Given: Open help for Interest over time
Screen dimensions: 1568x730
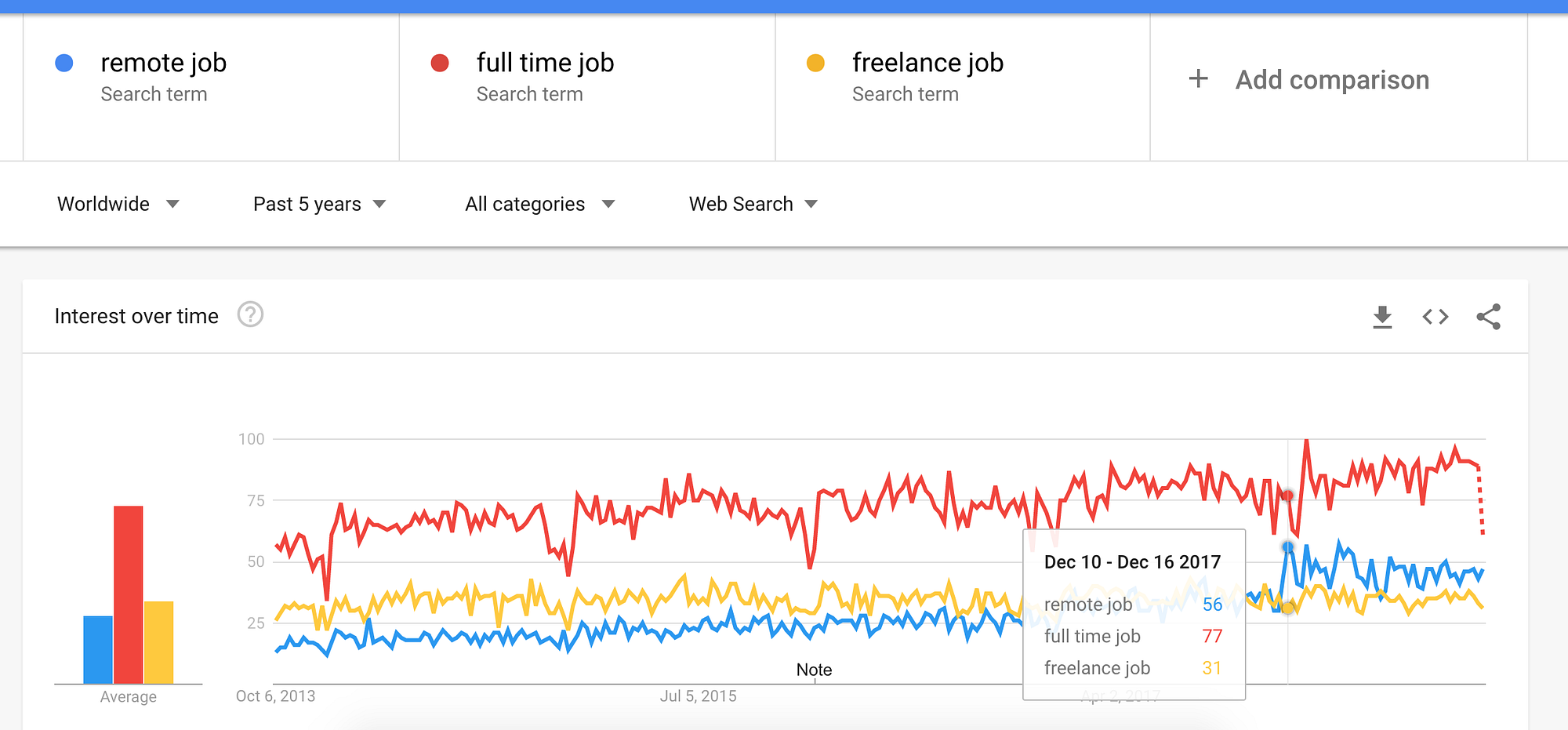Looking at the screenshot, I should [250, 315].
